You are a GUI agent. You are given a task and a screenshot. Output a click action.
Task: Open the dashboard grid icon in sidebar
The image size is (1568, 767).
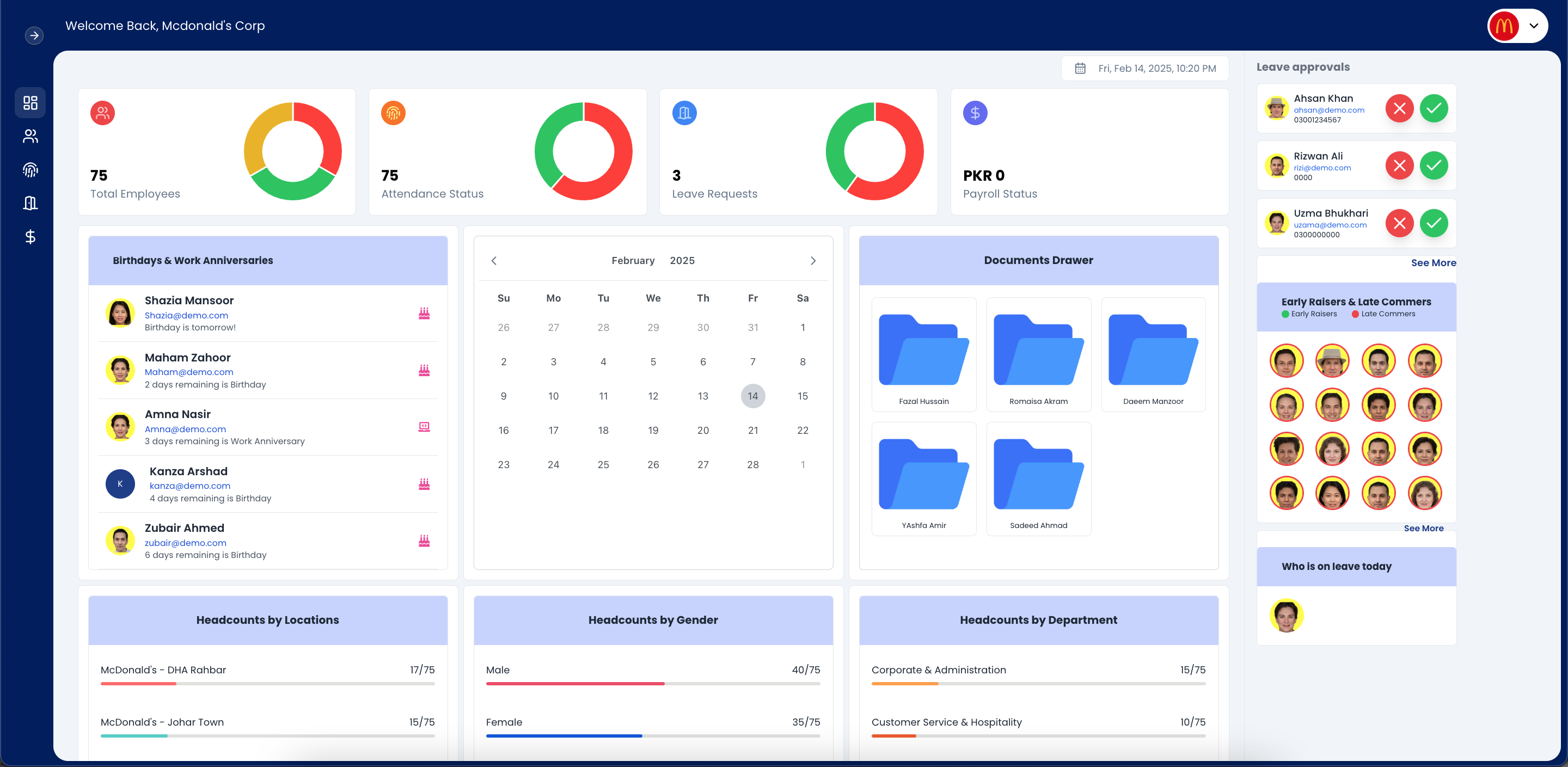[30, 103]
